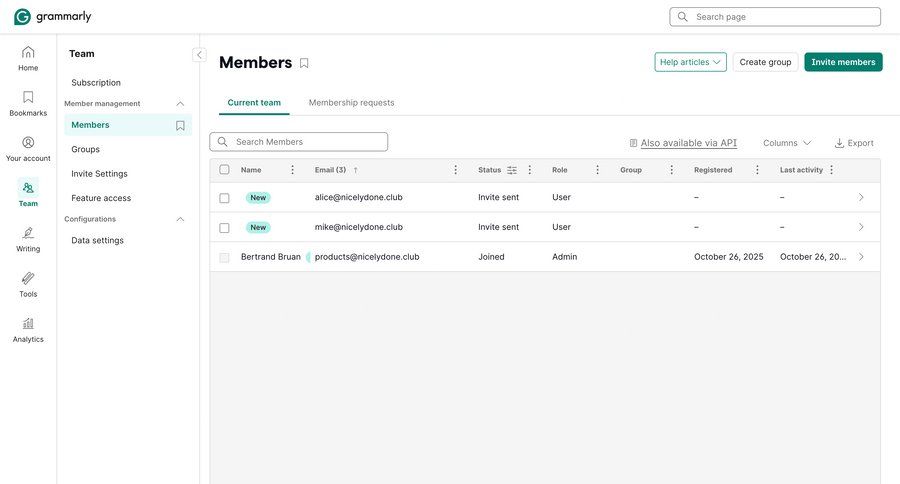This screenshot has width=900, height=484.
Task: Focus the Search Members field
Action: click(x=298, y=142)
